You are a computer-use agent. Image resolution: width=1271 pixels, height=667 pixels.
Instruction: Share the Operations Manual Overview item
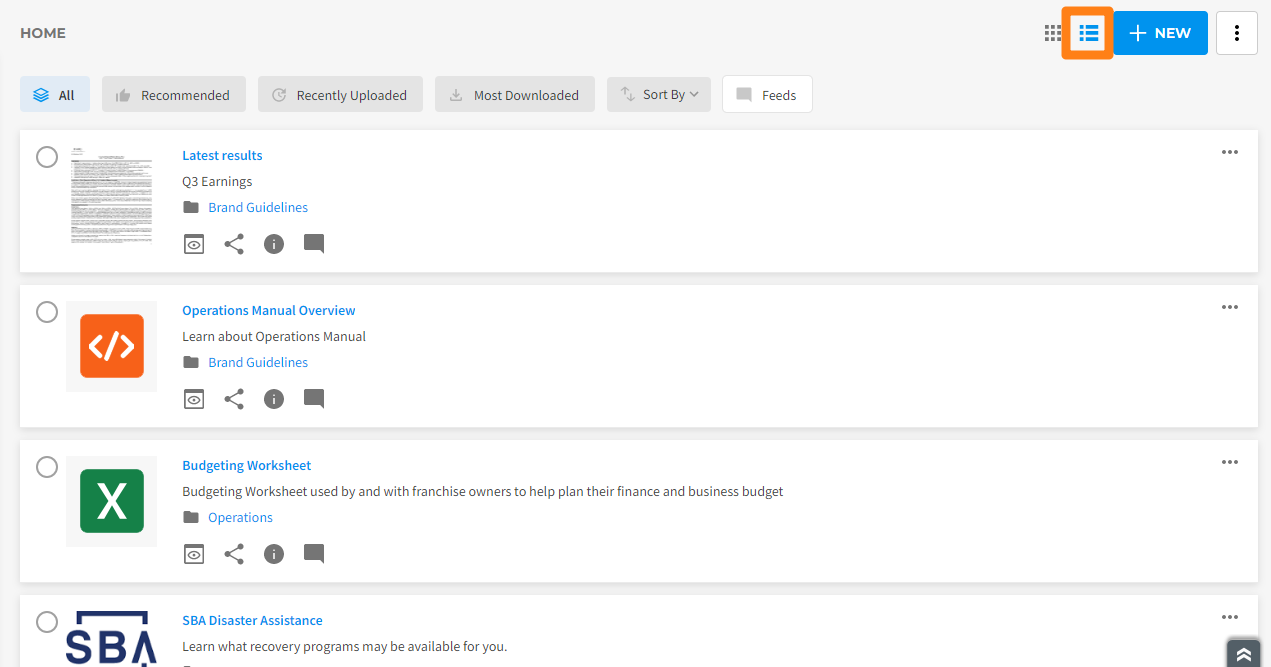pyautogui.click(x=234, y=399)
